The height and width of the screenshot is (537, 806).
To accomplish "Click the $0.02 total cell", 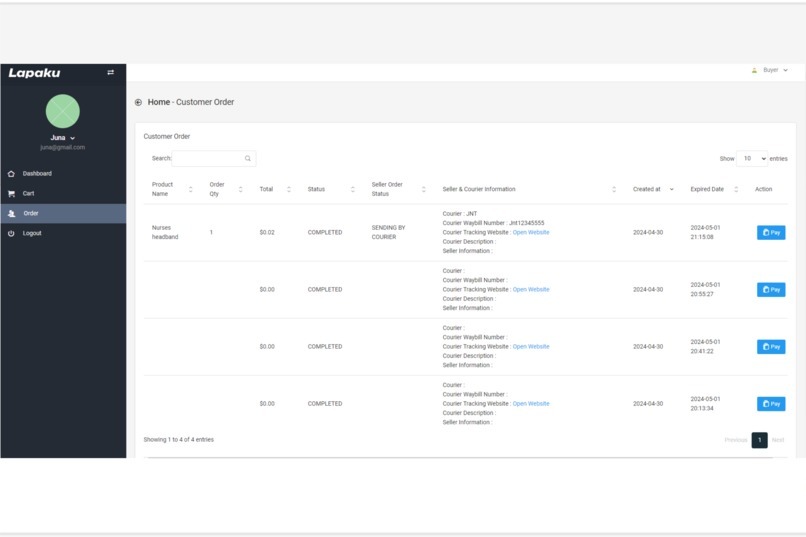I will tap(267, 232).
